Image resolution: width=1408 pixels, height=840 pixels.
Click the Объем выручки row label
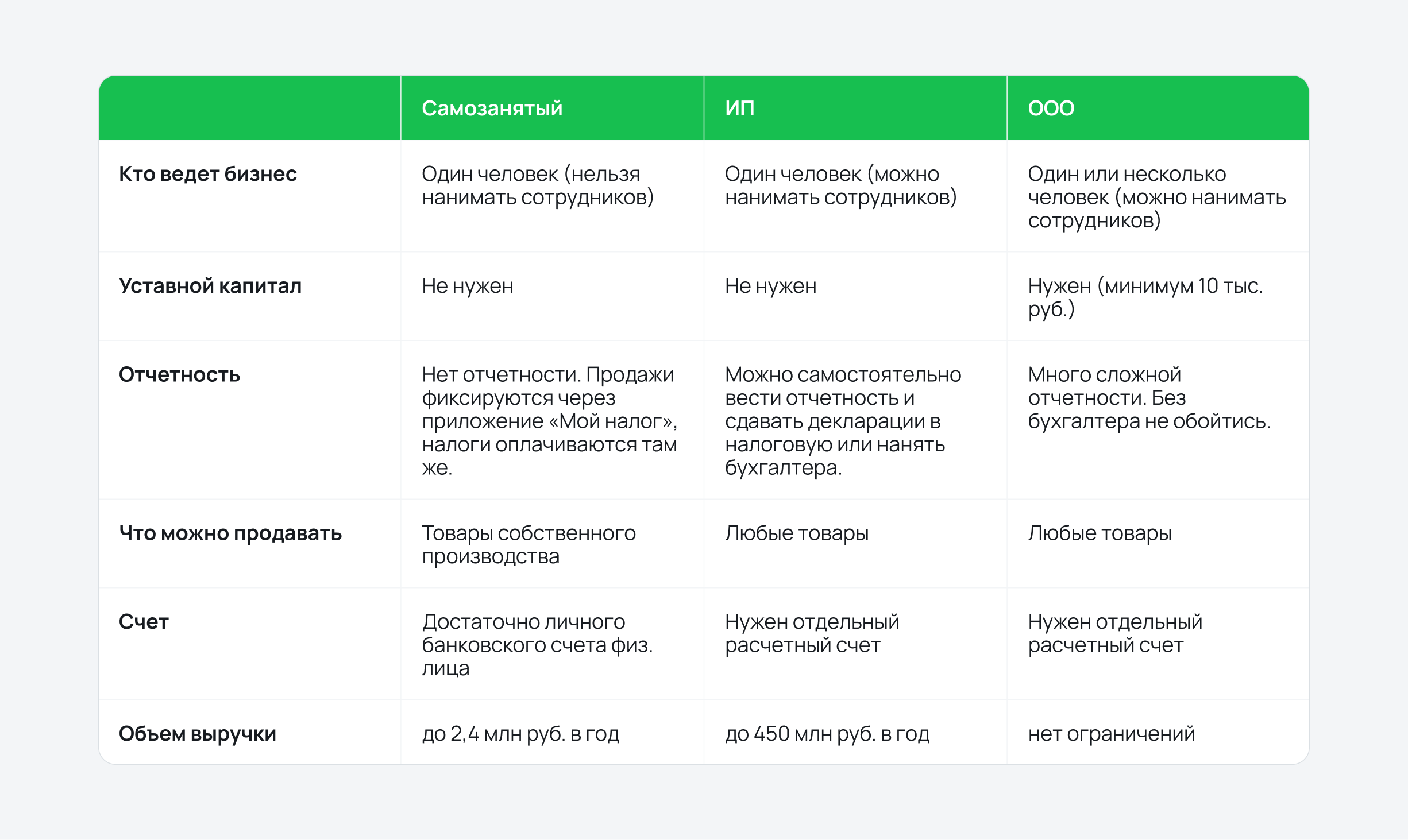point(198,734)
